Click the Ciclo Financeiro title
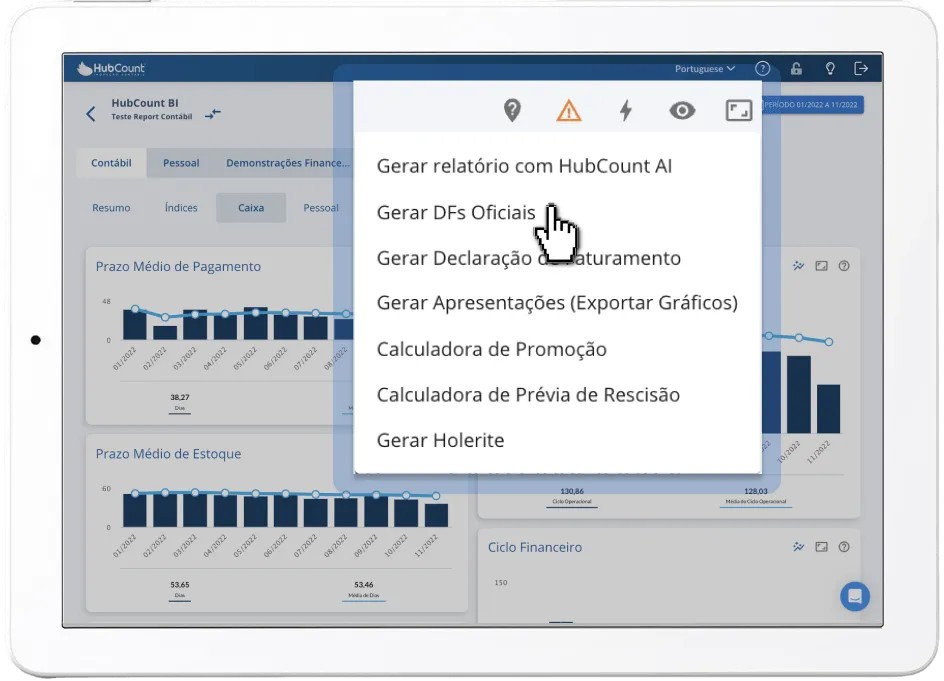 coord(535,547)
